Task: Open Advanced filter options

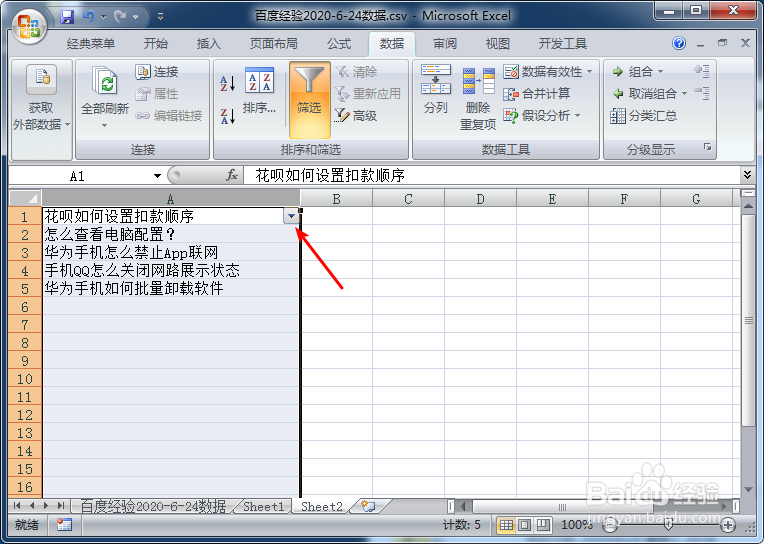Action: [356, 116]
